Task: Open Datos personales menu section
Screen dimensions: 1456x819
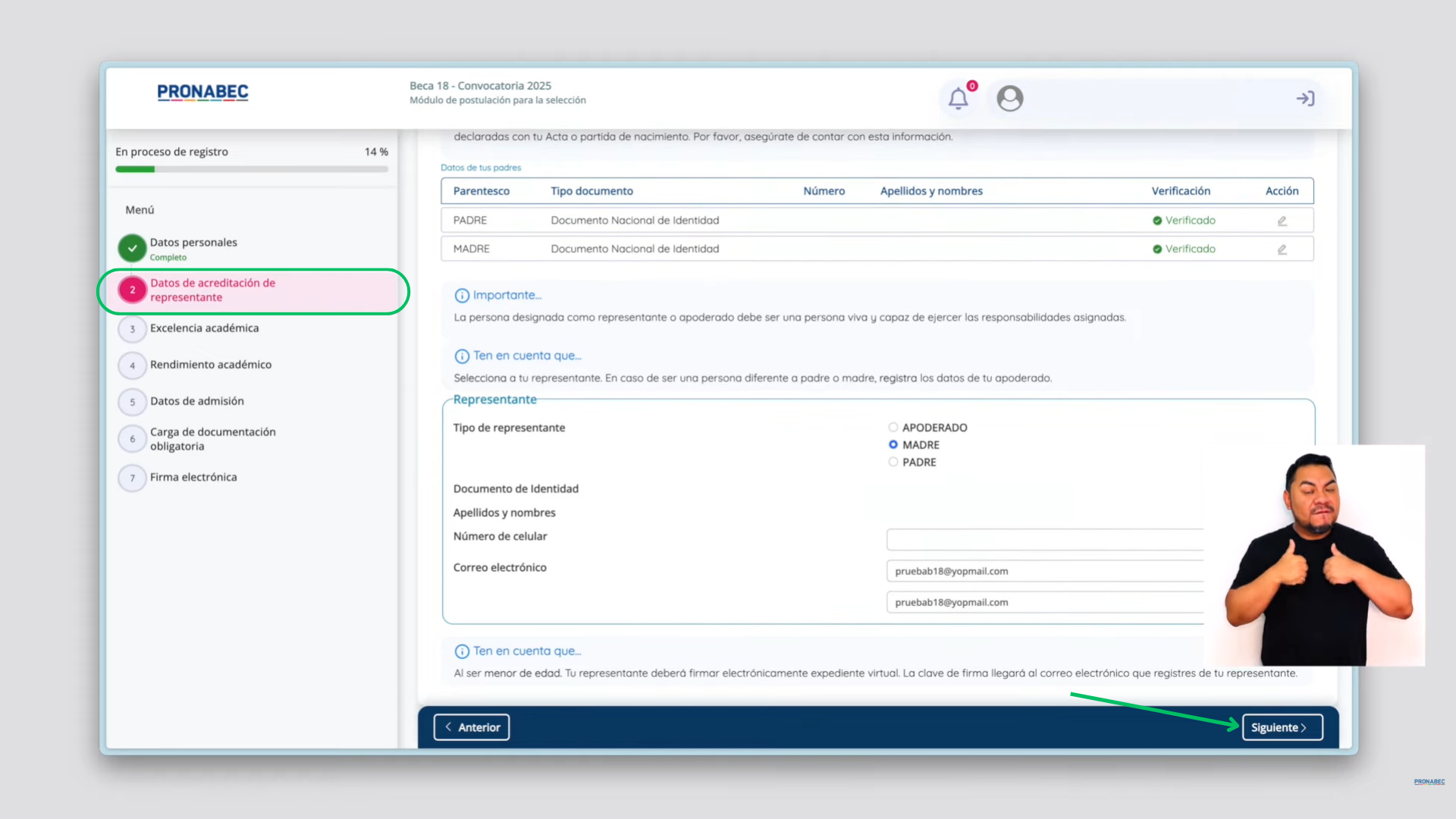Action: click(193, 243)
